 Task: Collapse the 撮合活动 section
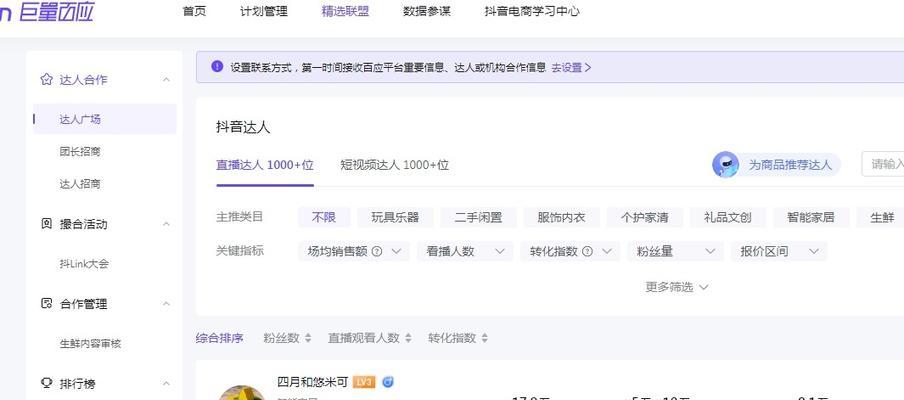tap(166, 224)
